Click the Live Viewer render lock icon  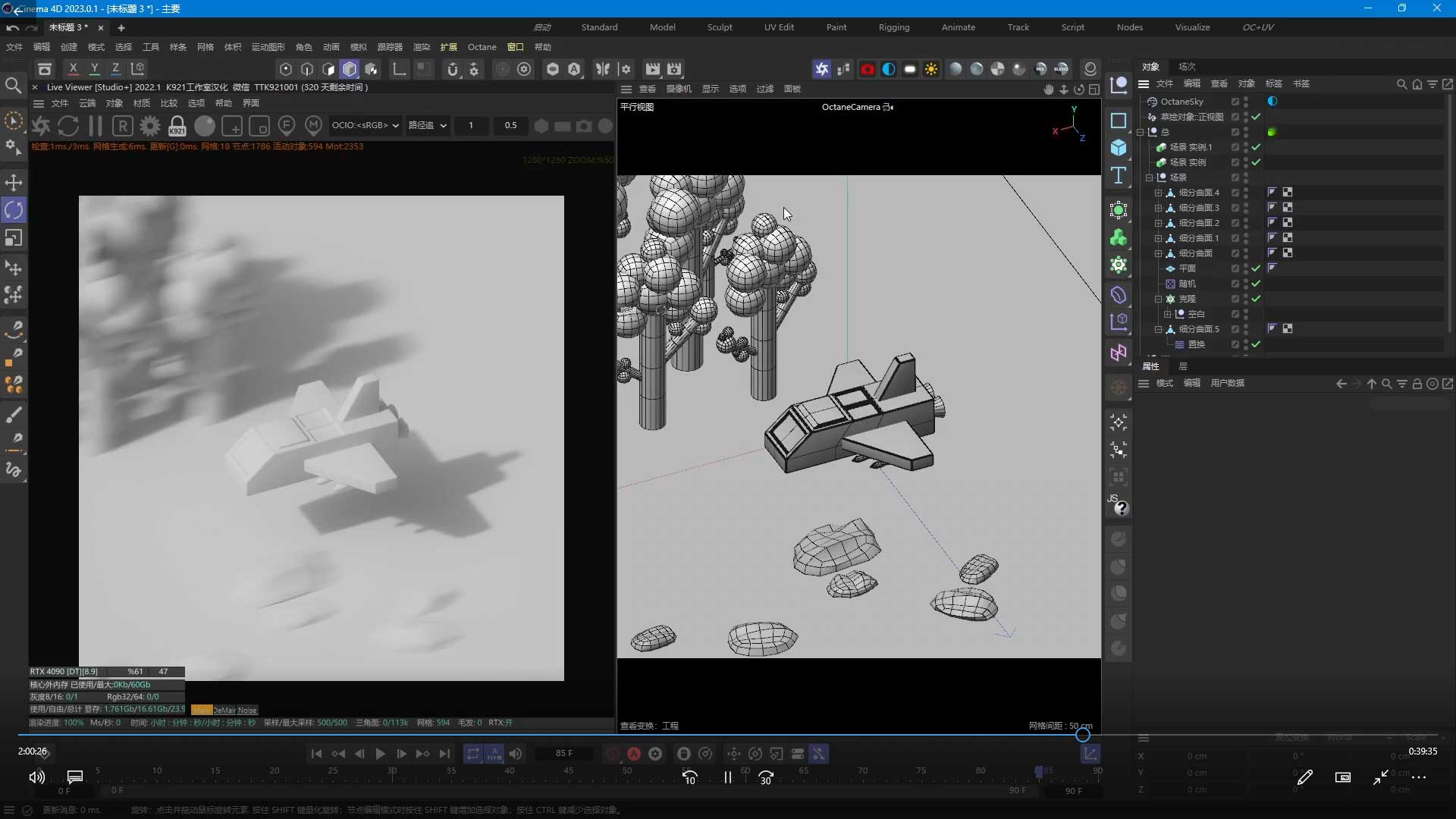click(177, 126)
